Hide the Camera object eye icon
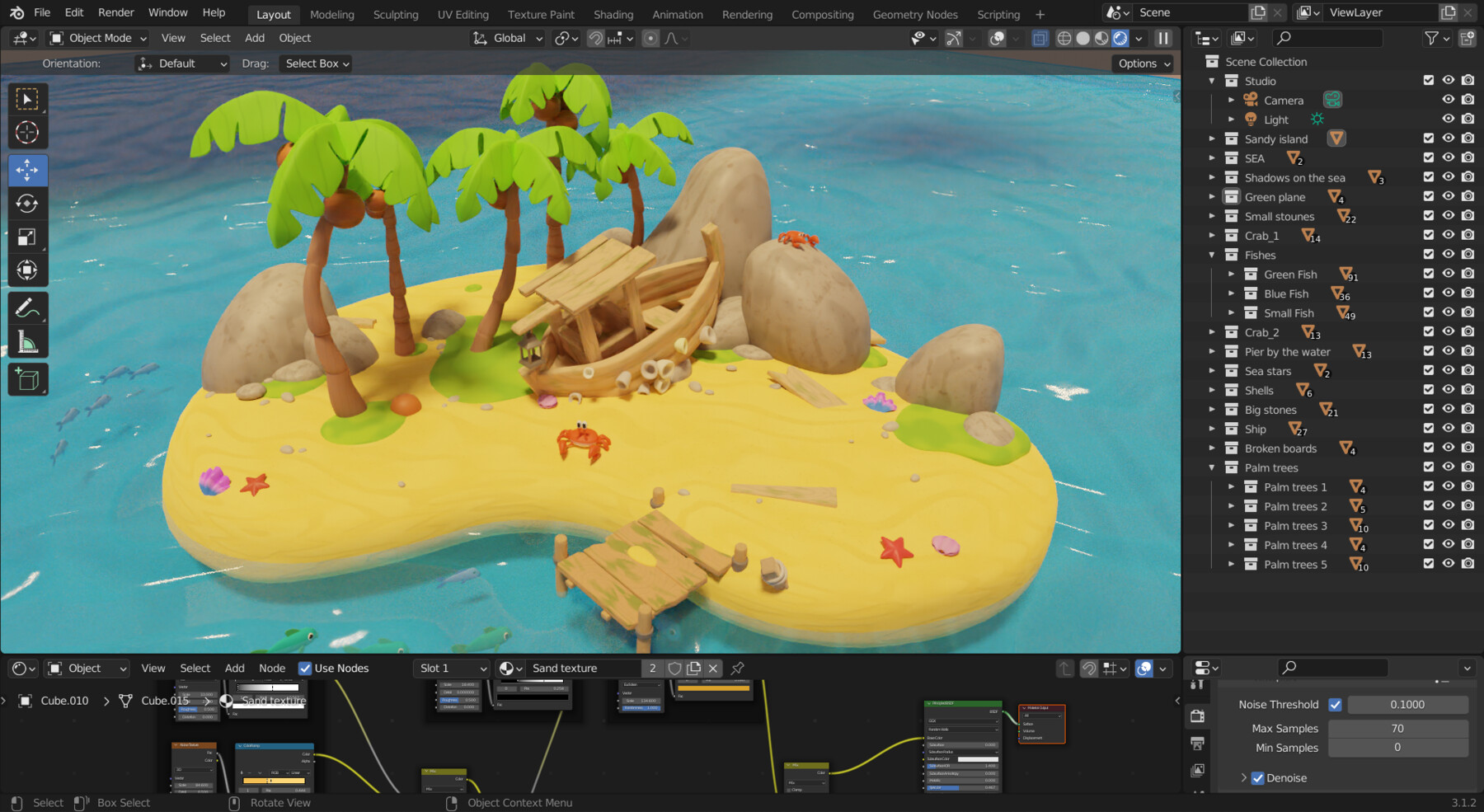 (1448, 100)
